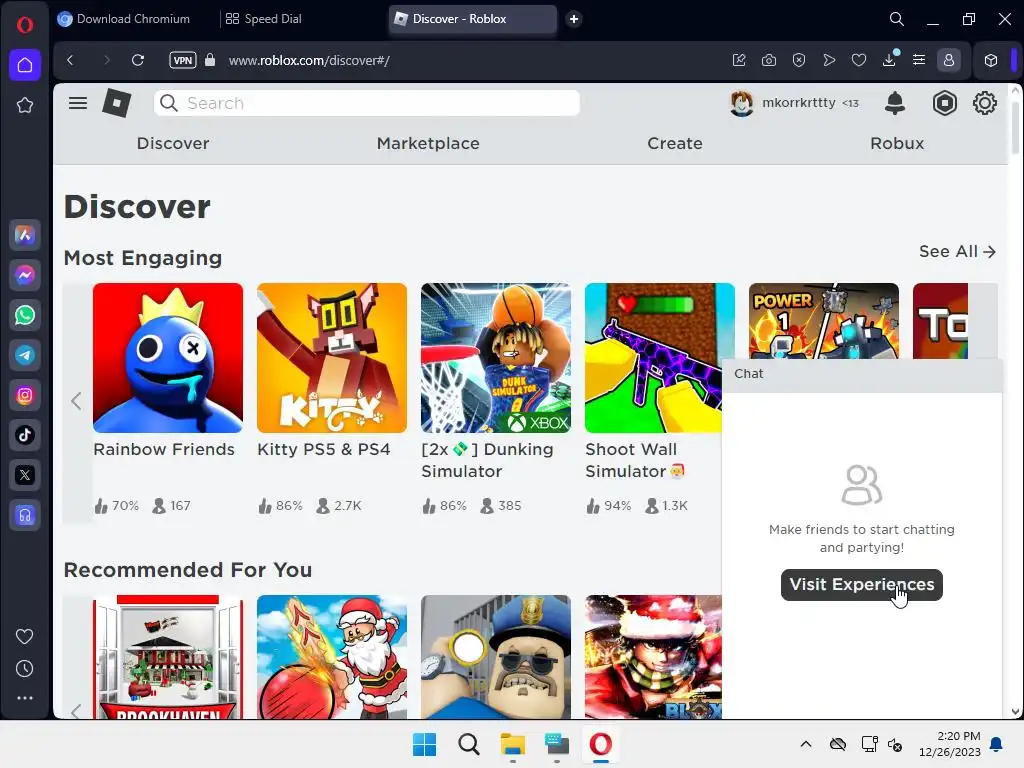
Task: Open the Easy Setup sliders icon
Action: point(919,60)
